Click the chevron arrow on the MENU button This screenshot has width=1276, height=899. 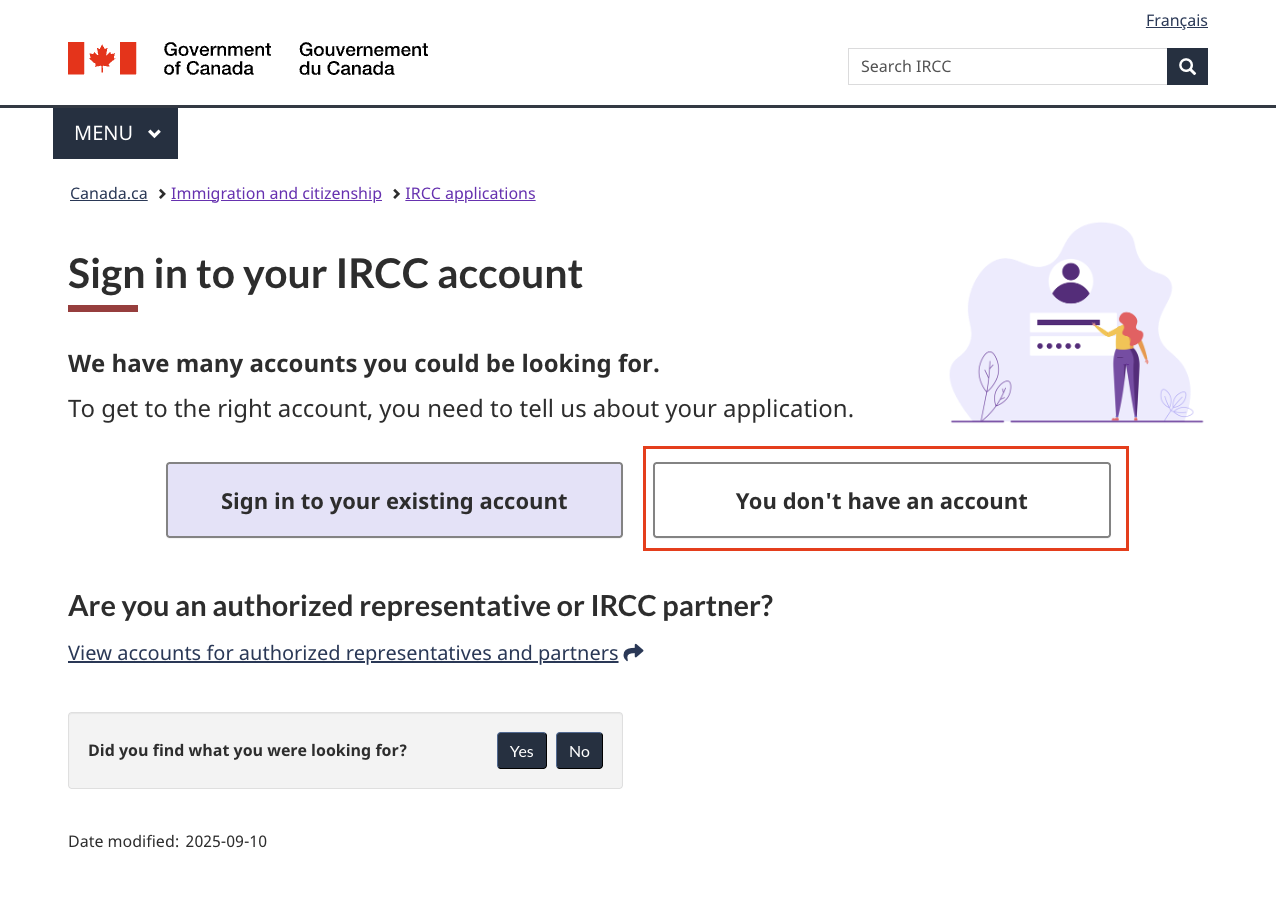[156, 133]
